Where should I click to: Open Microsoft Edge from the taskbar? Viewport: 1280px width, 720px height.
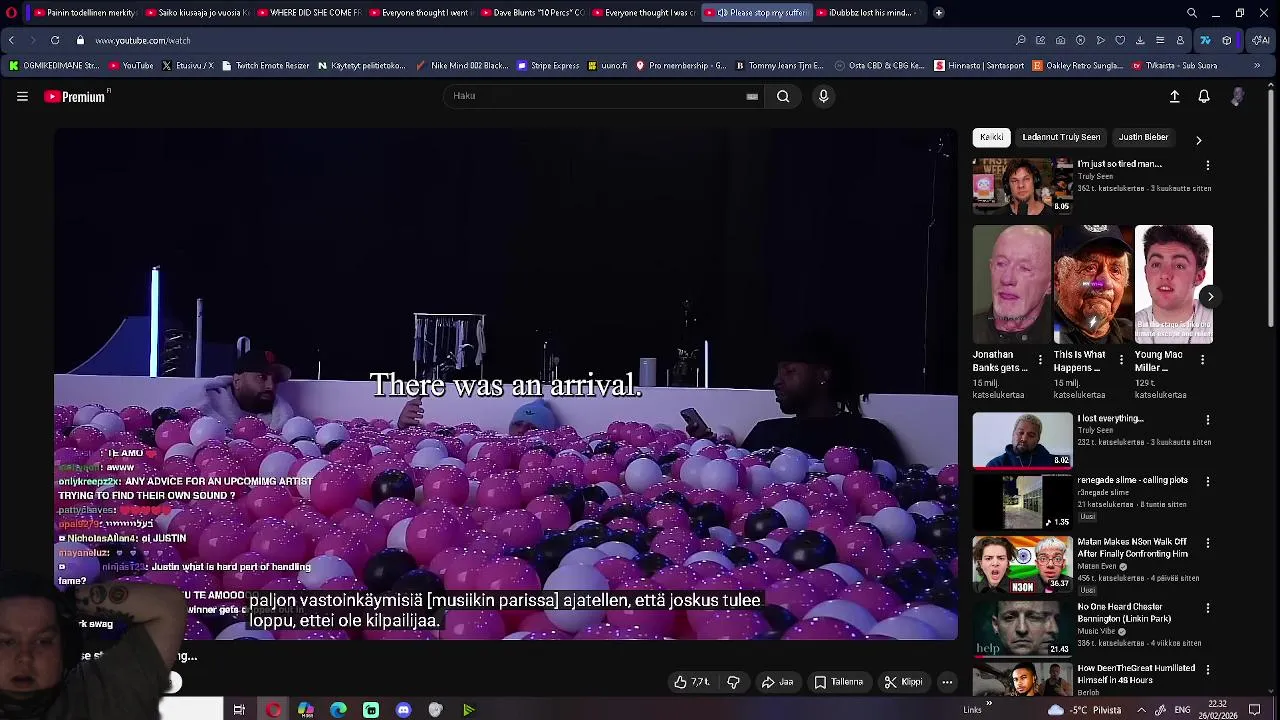338,710
